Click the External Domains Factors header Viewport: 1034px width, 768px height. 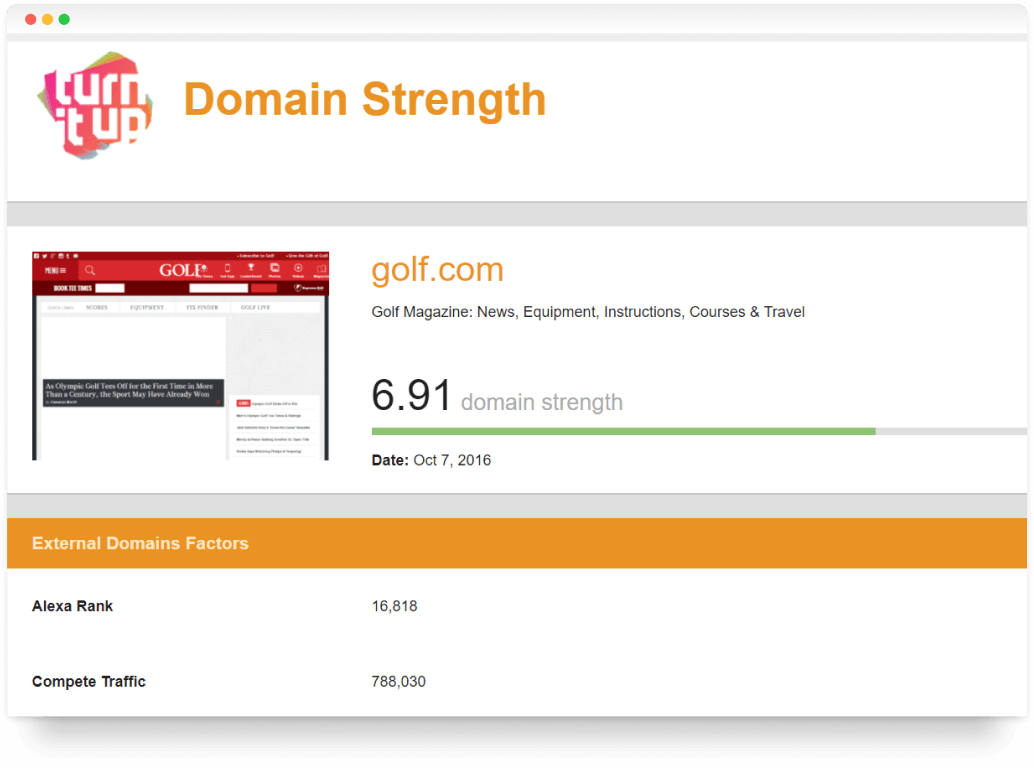click(140, 543)
